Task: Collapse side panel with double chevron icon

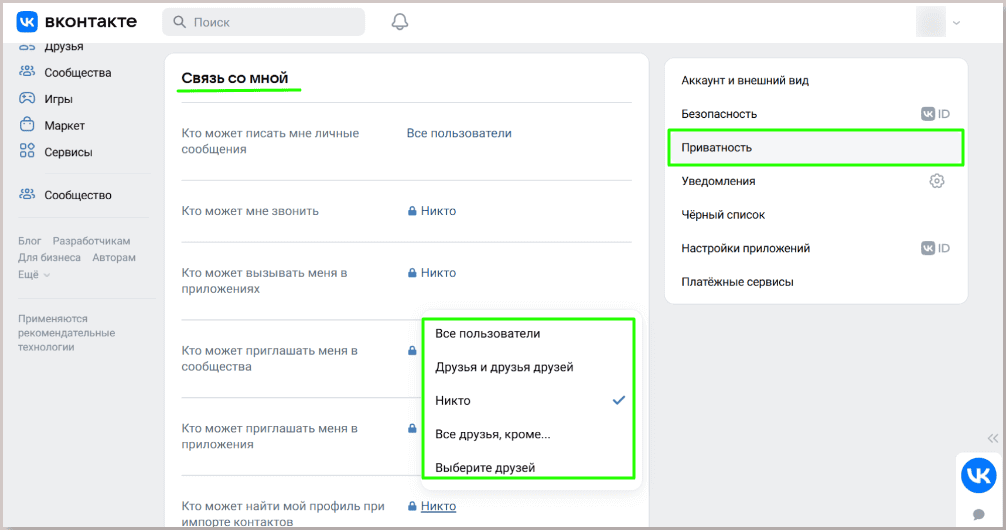Action: (x=993, y=438)
